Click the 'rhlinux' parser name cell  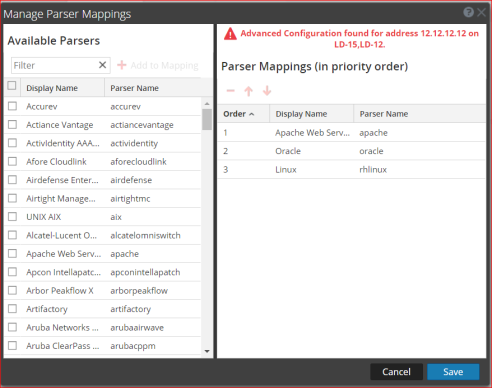[x=373, y=170]
